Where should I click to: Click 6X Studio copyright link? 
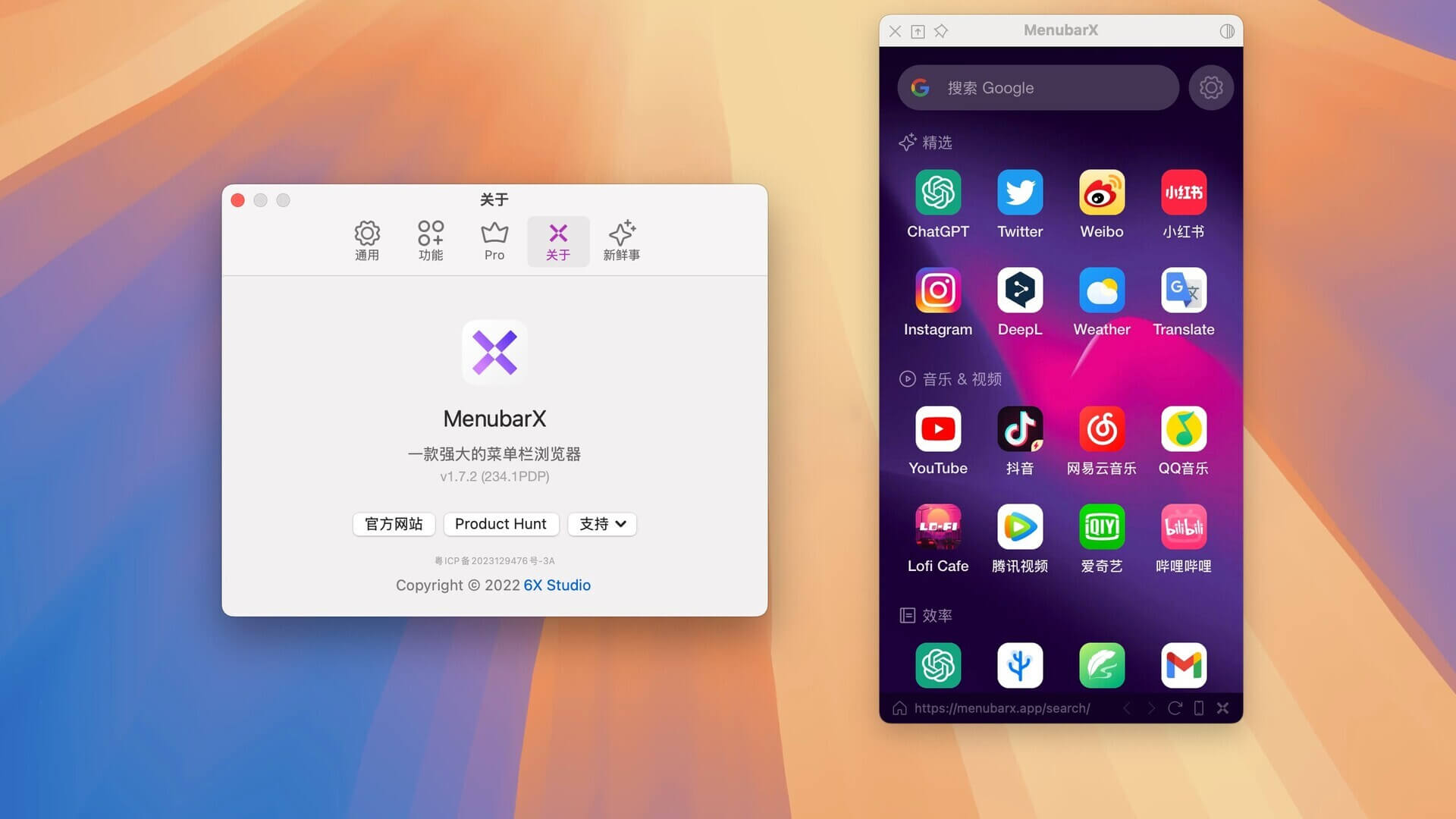[557, 585]
